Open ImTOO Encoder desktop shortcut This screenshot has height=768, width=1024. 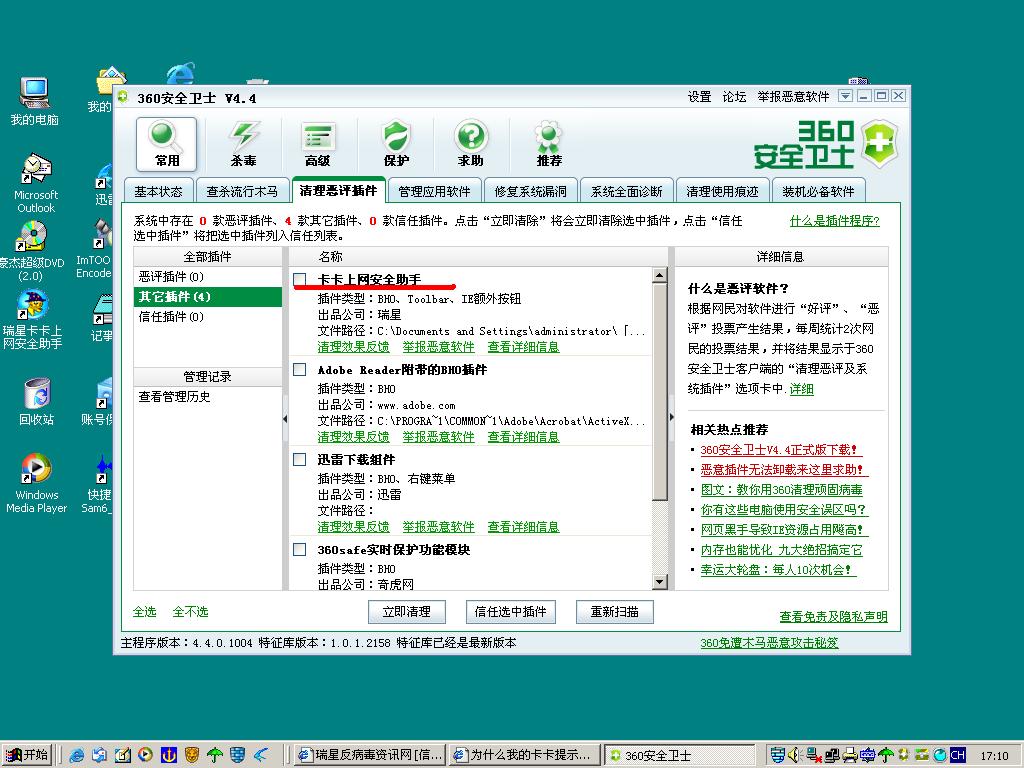pyautogui.click(x=95, y=249)
